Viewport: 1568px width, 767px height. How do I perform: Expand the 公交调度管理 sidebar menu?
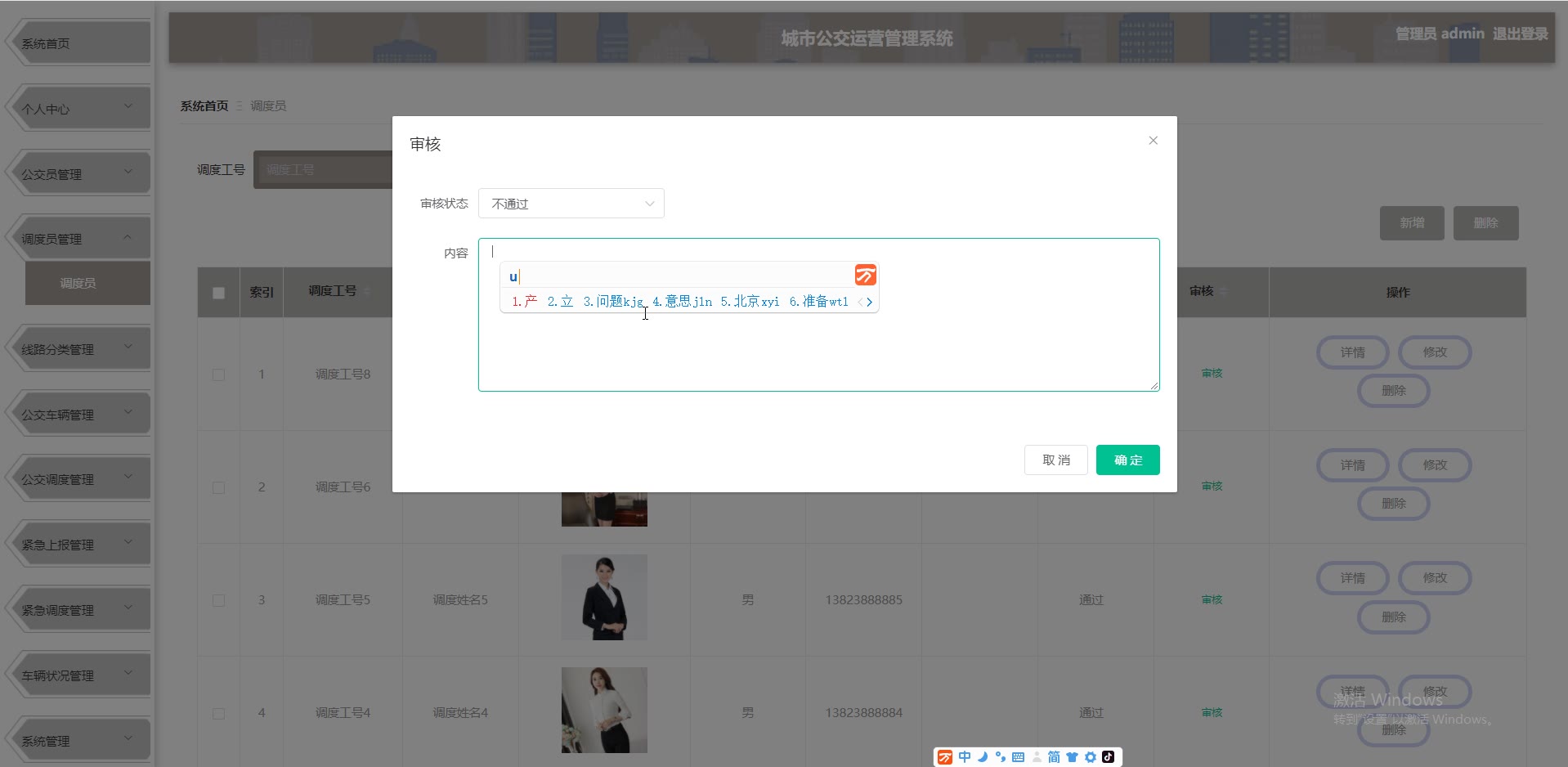(x=78, y=479)
